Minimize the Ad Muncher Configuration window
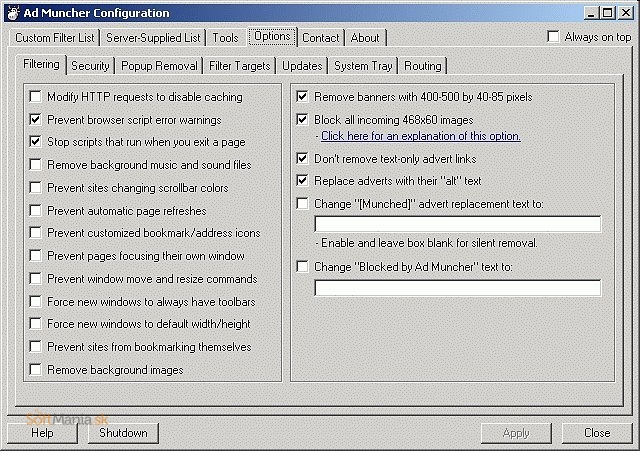This screenshot has width=640, height=451. pyautogui.click(x=591, y=13)
